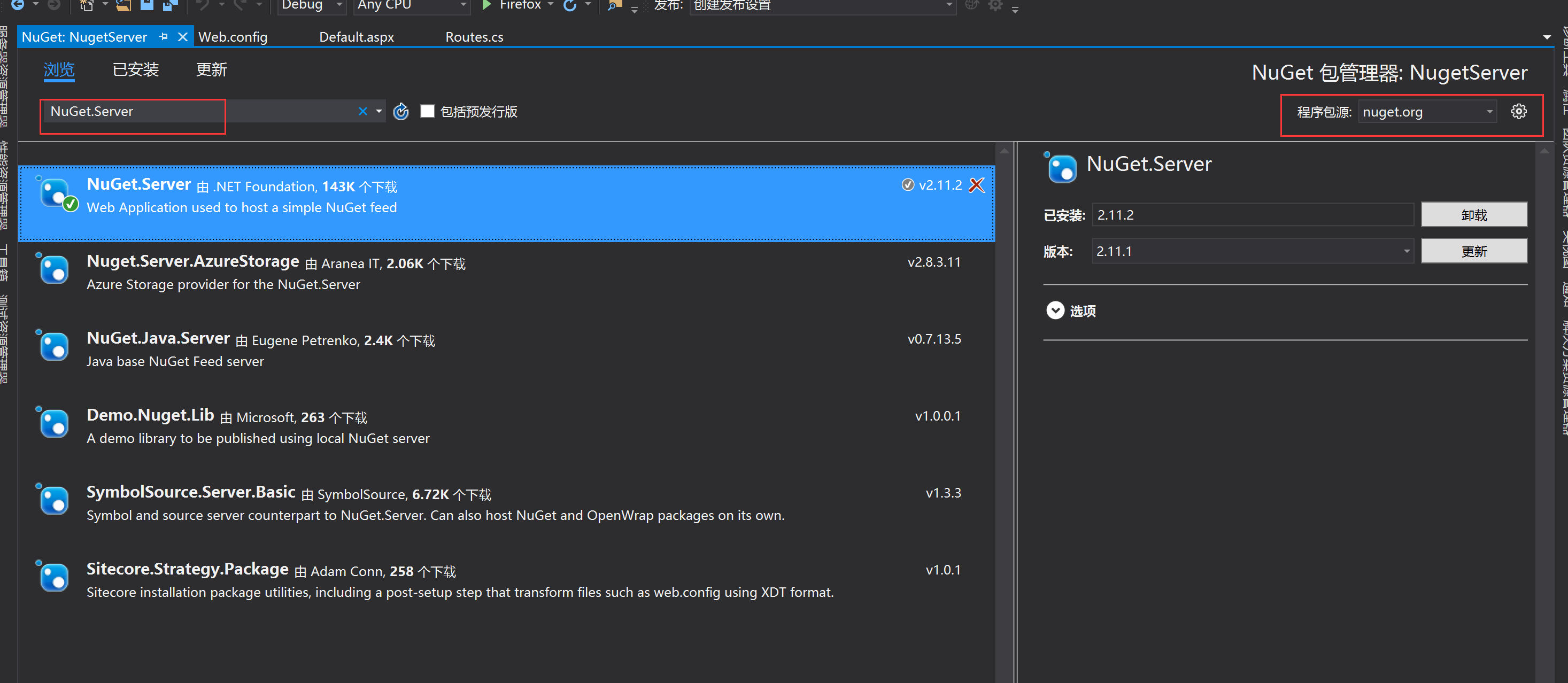This screenshot has width=1568, height=683.
Task: Click the navigate backward arrow icon
Action: pyautogui.click(x=18, y=5)
